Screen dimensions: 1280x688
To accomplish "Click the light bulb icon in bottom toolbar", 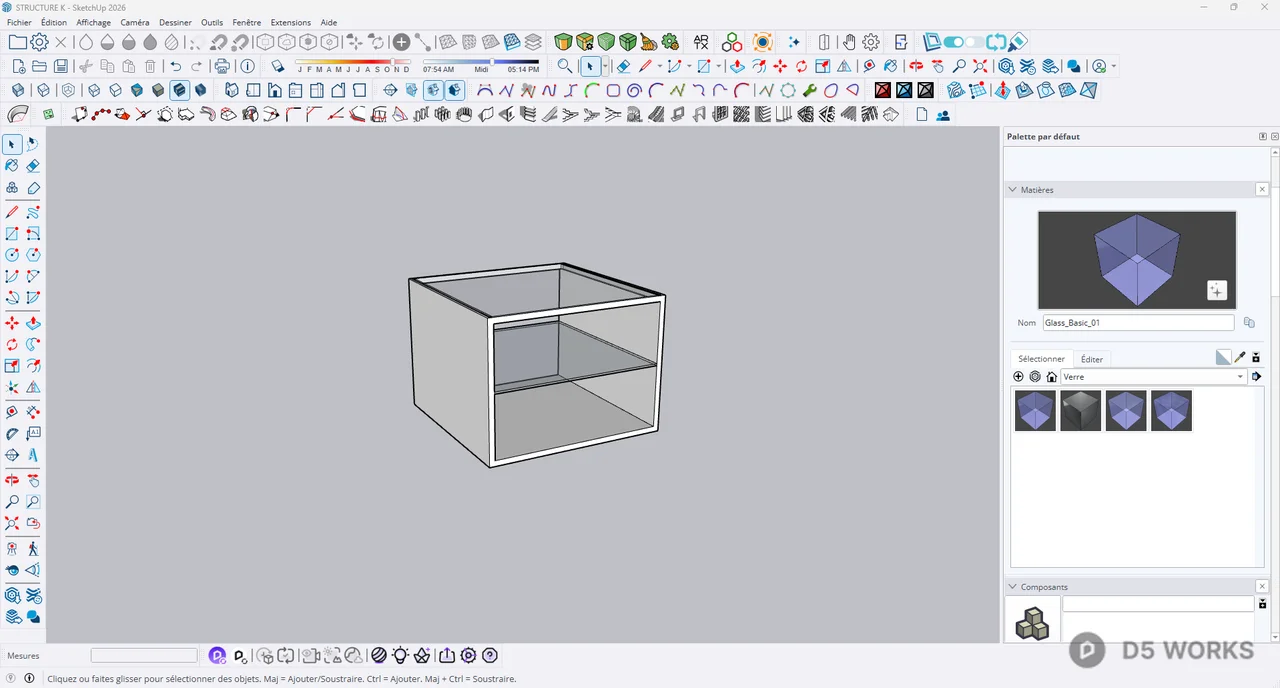I will (400, 656).
